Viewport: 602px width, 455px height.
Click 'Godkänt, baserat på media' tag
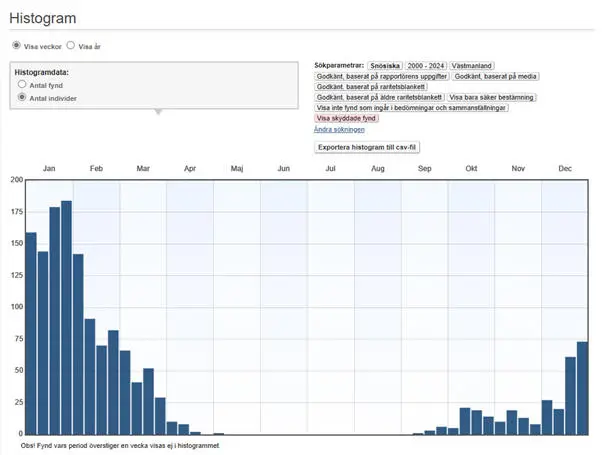click(493, 75)
